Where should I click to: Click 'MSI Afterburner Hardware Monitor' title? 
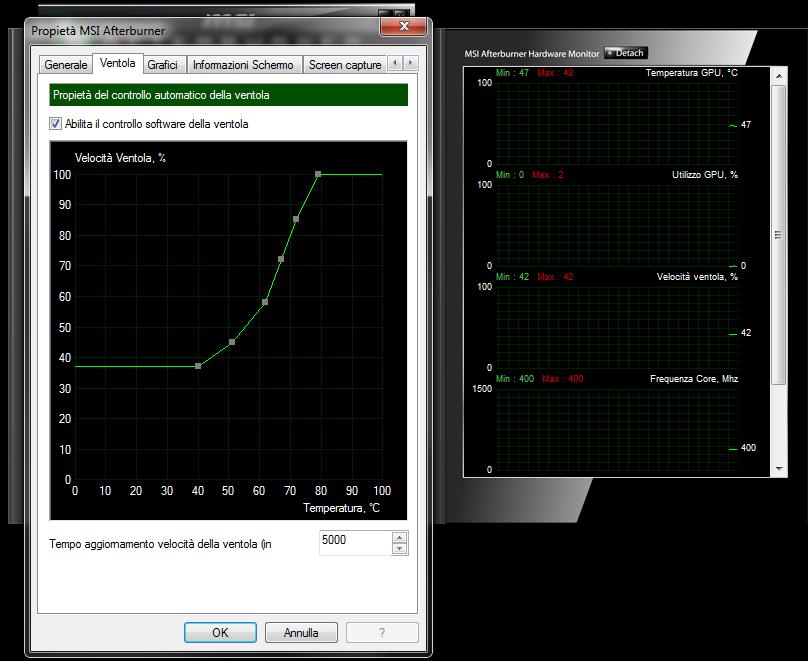point(531,54)
